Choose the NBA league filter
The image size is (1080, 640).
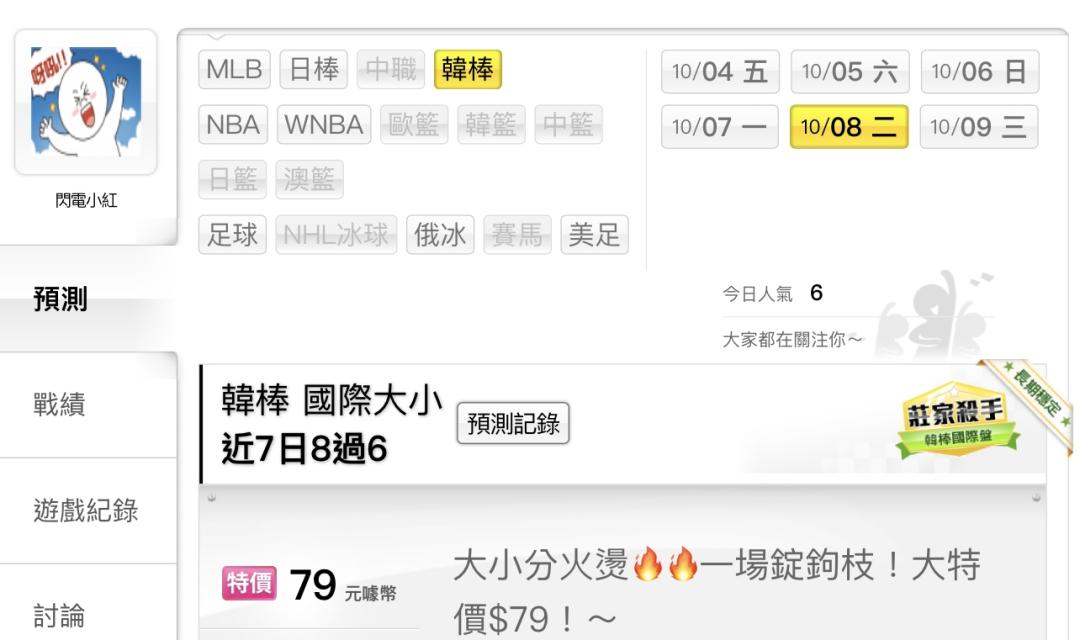coord(233,125)
